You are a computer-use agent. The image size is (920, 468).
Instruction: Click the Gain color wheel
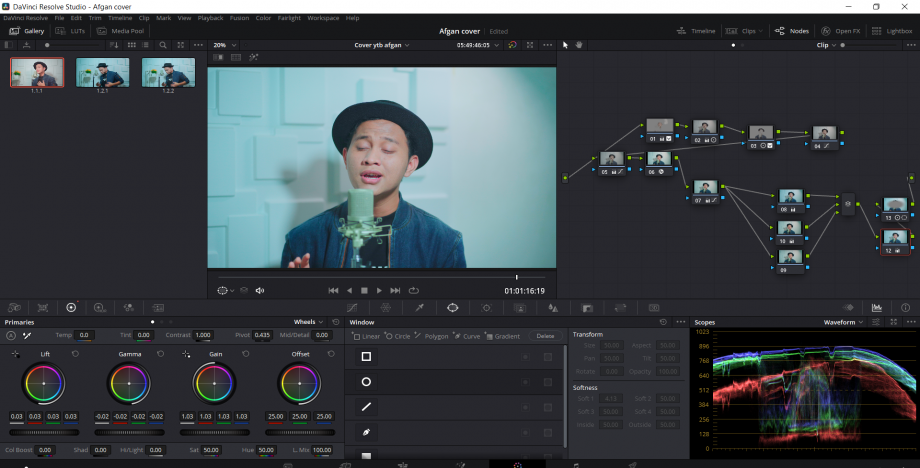[214, 382]
